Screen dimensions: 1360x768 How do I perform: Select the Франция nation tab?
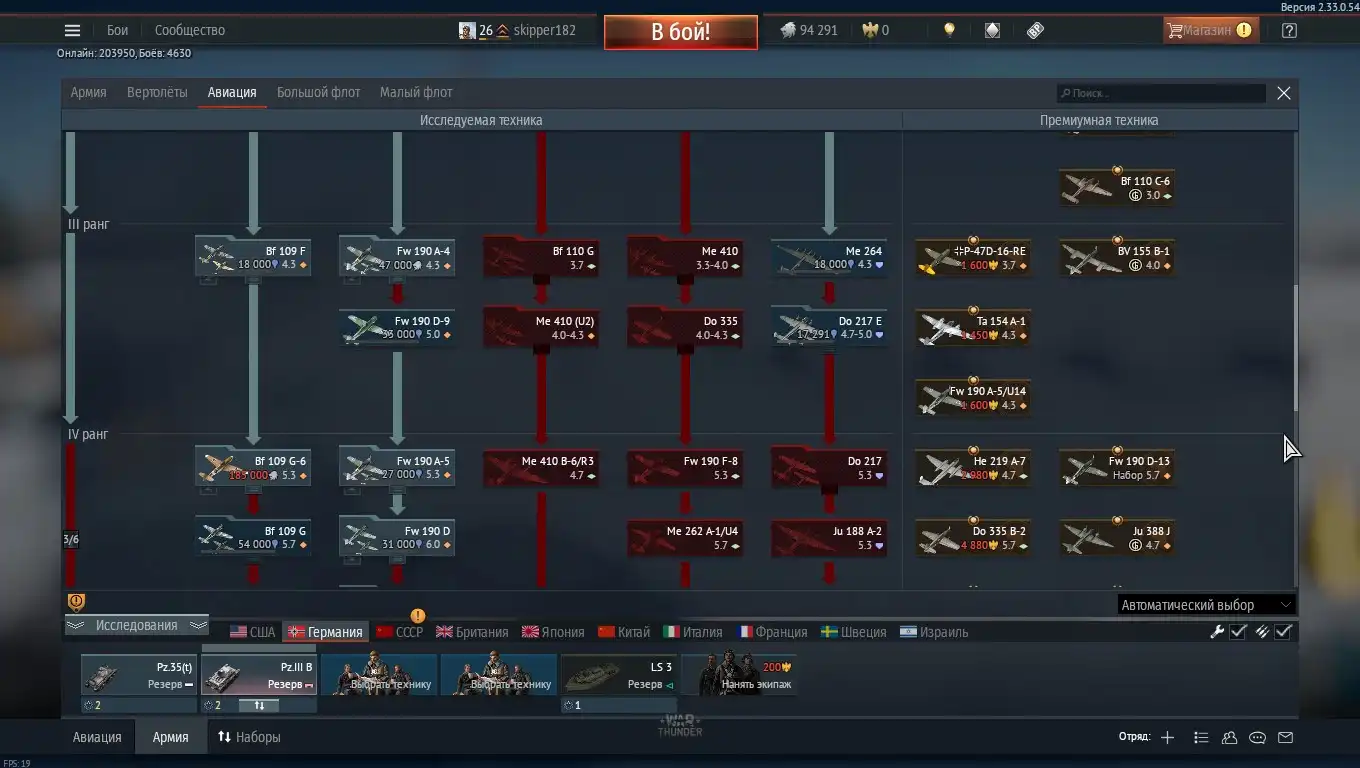[772, 632]
